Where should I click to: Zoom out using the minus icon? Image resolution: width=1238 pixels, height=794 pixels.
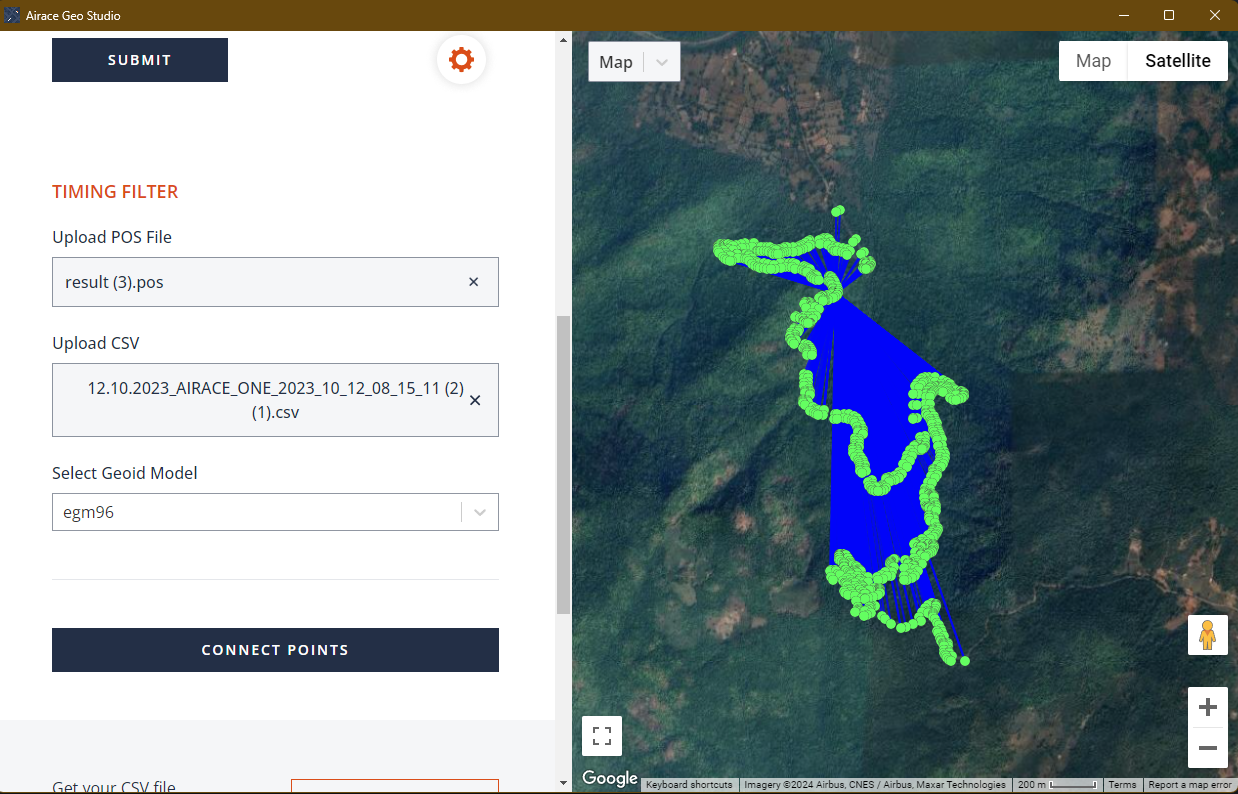tap(1208, 749)
